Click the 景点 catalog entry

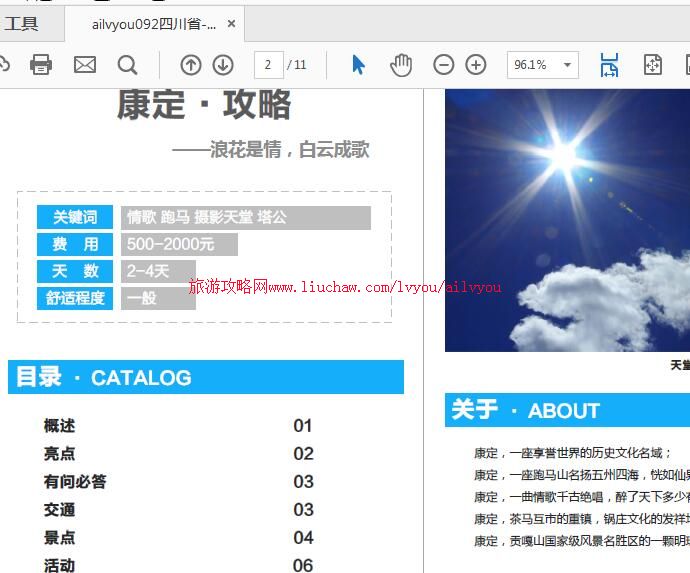[x=60, y=538]
